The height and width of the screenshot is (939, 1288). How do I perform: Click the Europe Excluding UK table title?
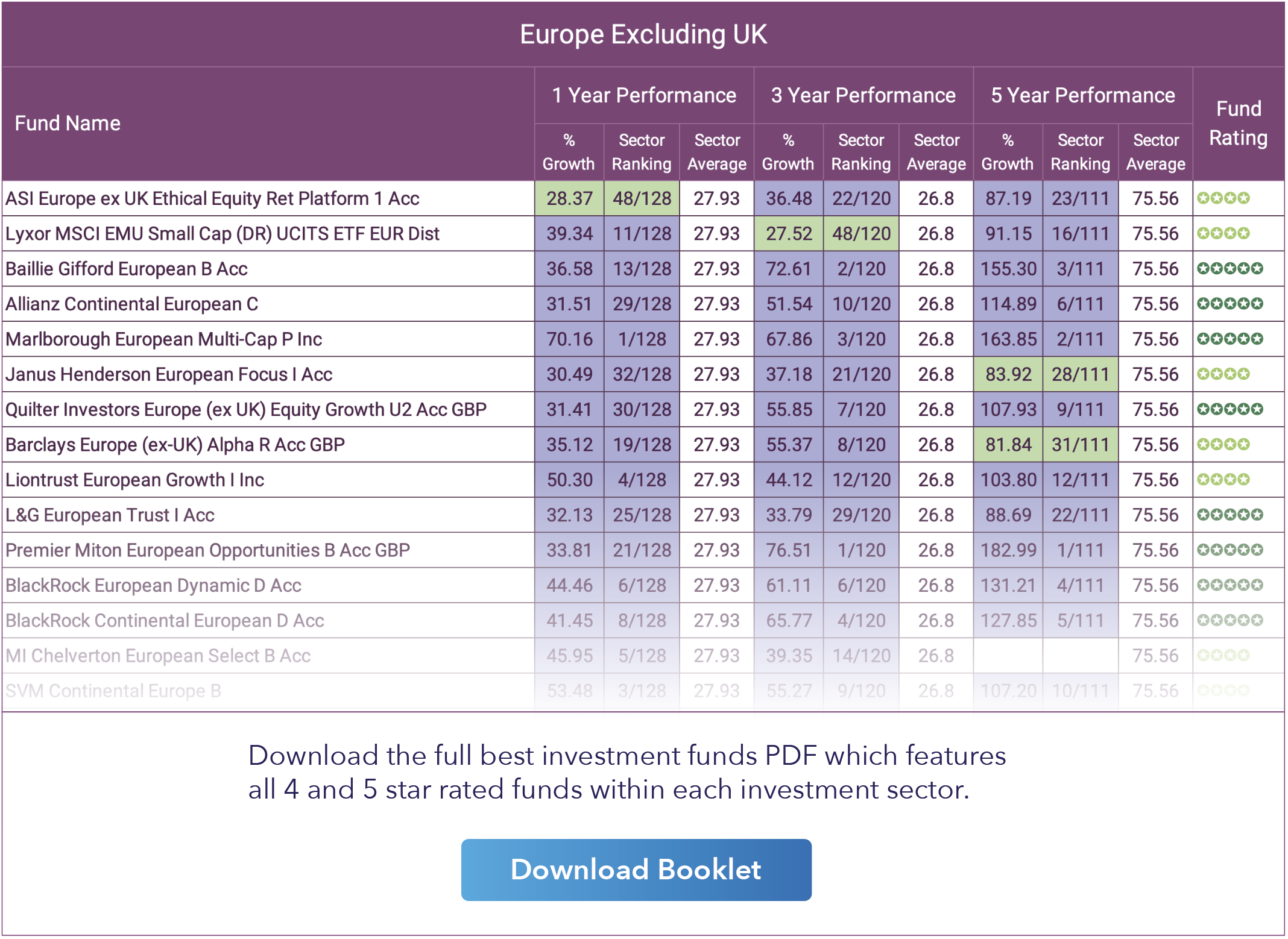[x=643, y=34]
